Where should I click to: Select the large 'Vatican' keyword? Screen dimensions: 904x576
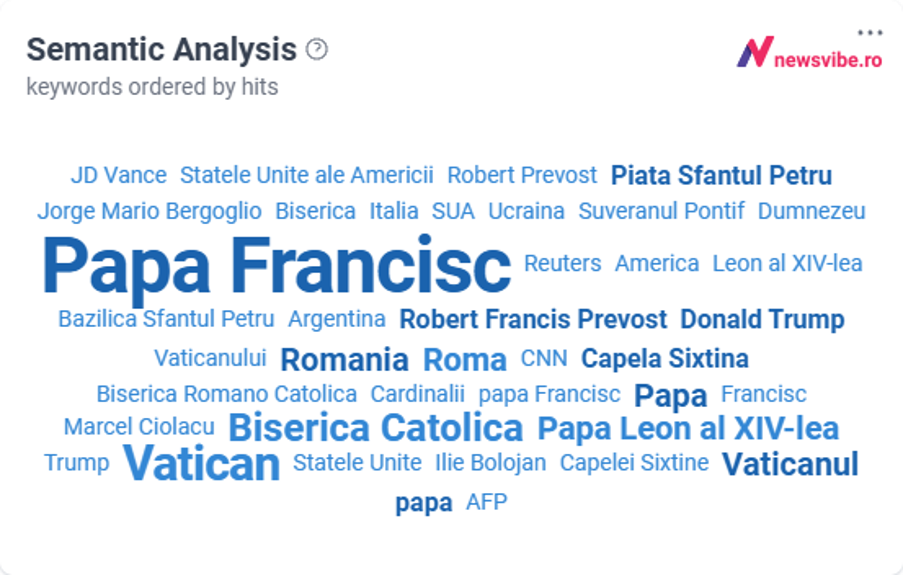pyautogui.click(x=201, y=464)
